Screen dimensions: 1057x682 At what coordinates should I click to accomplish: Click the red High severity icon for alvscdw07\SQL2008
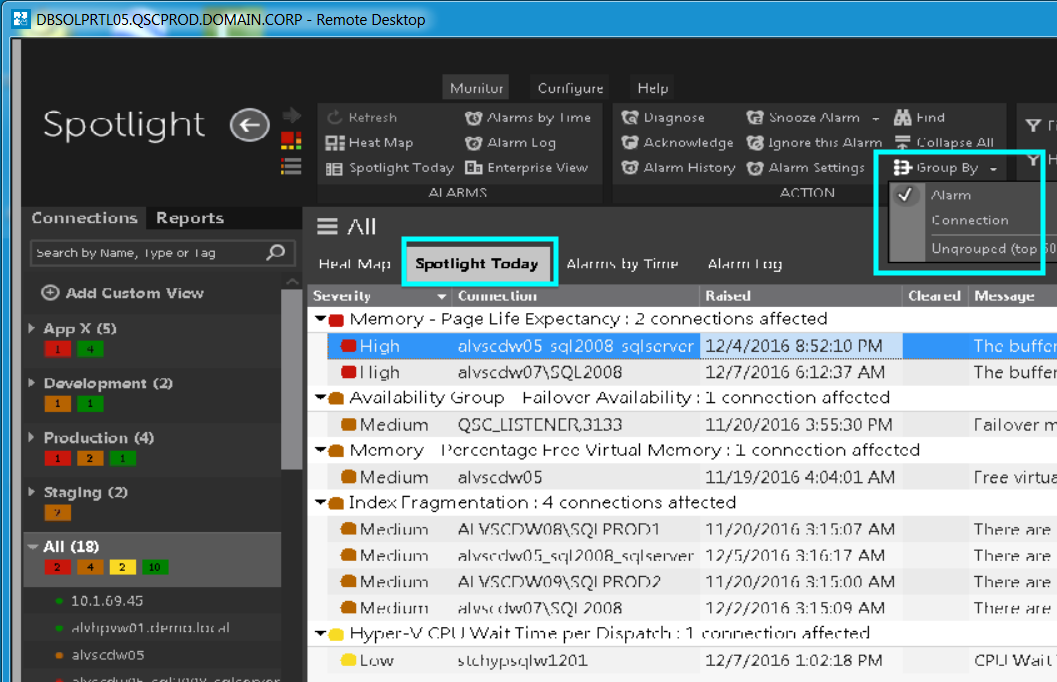[349, 372]
